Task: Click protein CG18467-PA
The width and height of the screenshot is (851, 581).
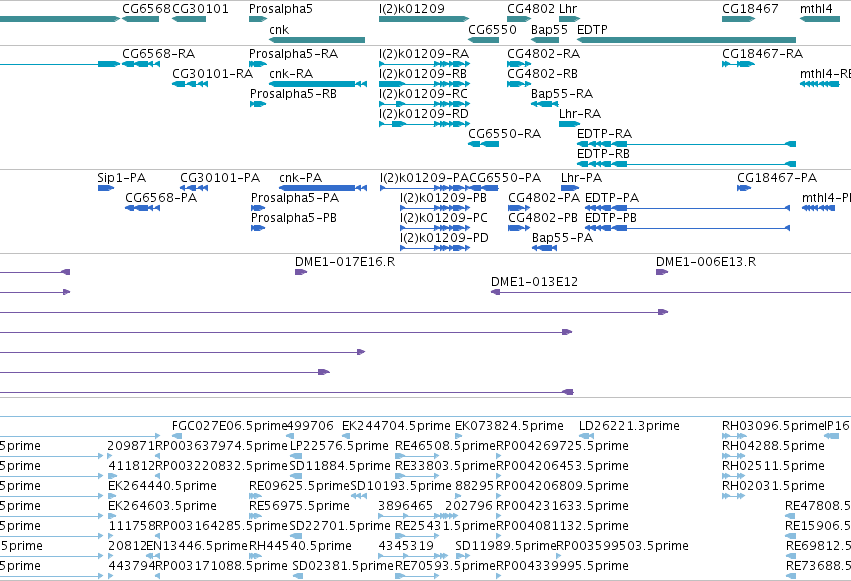Action: point(744,188)
